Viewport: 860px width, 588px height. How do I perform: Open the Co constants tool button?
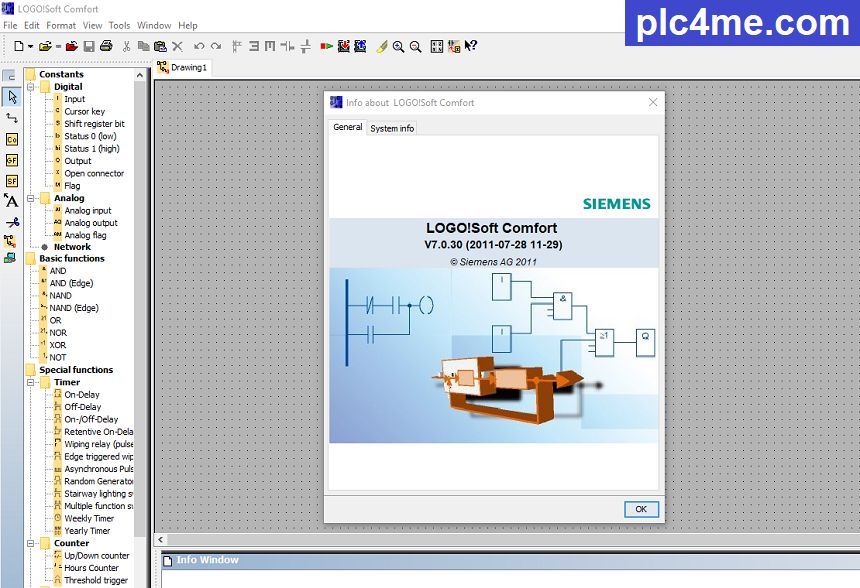(11, 139)
